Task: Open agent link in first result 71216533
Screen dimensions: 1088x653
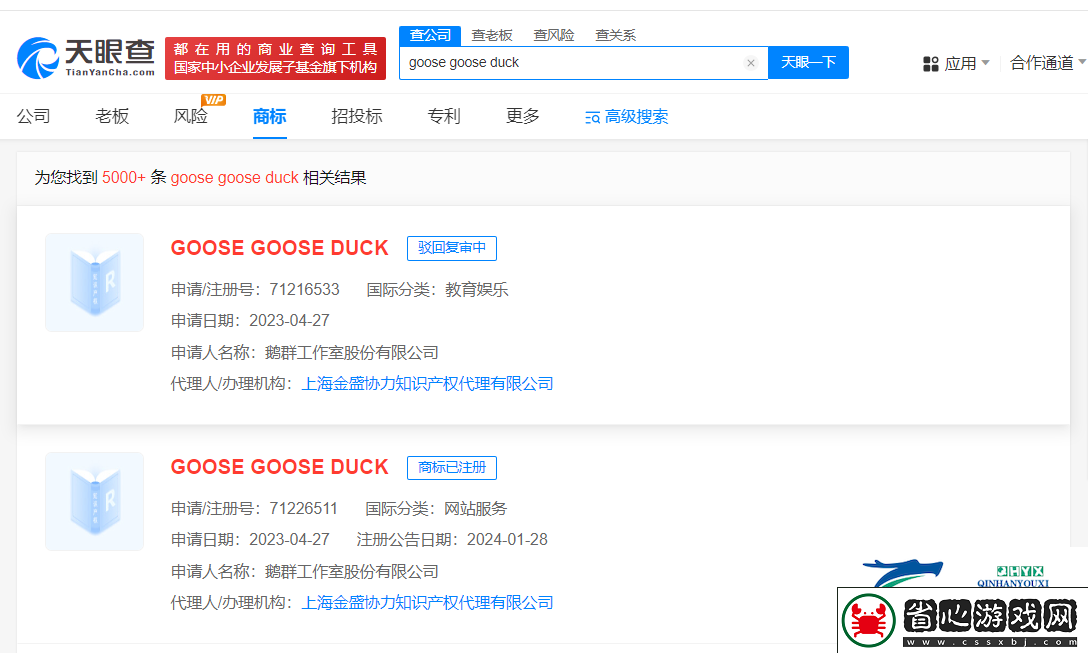Action: point(427,384)
